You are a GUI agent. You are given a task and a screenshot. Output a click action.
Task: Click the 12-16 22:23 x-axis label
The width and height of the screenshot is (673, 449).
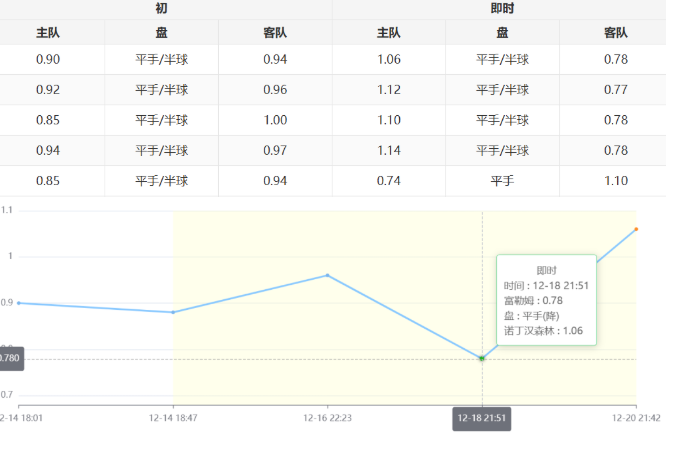click(327, 418)
